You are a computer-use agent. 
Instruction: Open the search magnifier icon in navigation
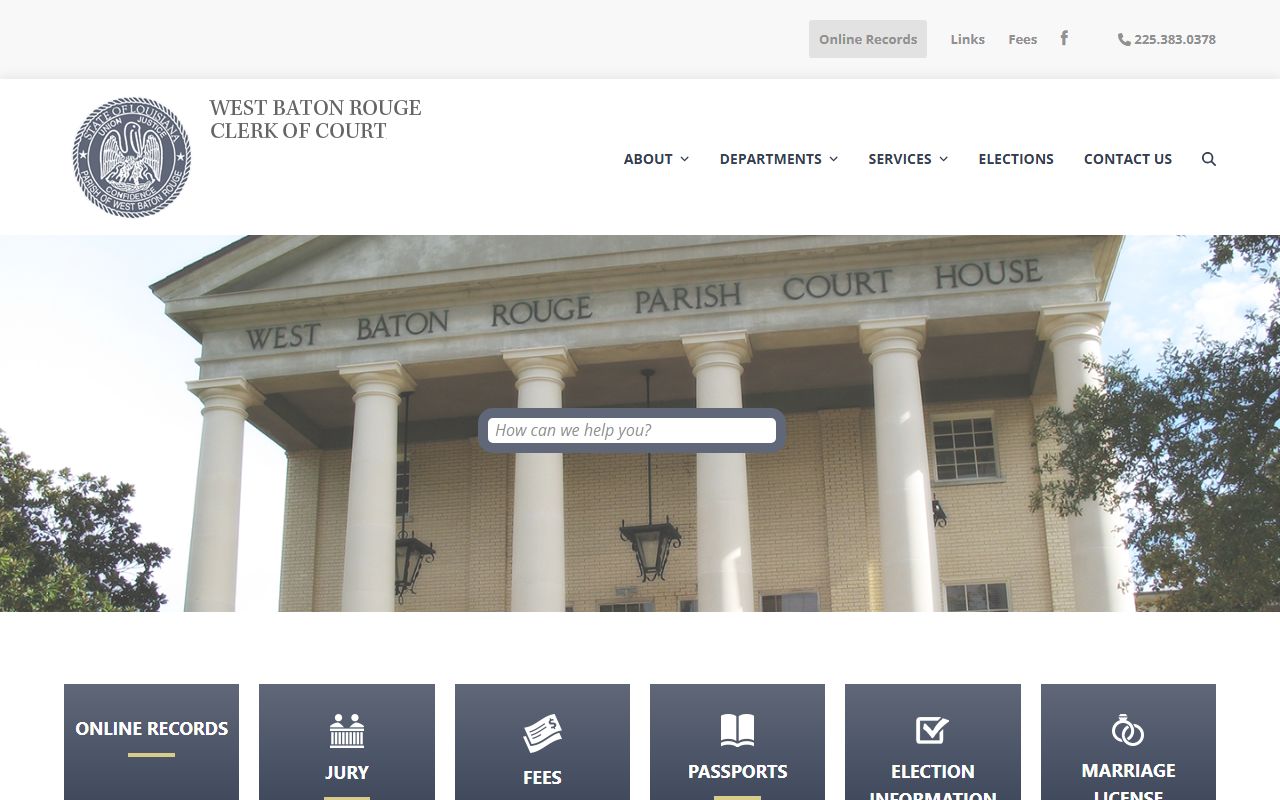click(1208, 159)
